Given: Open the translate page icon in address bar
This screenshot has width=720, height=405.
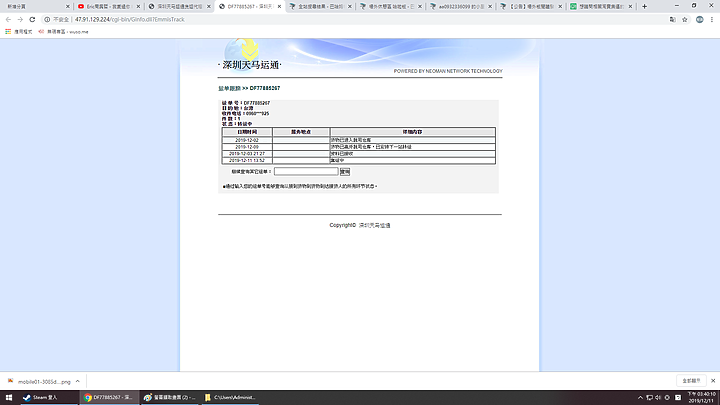Looking at the screenshot, I should (672, 19).
